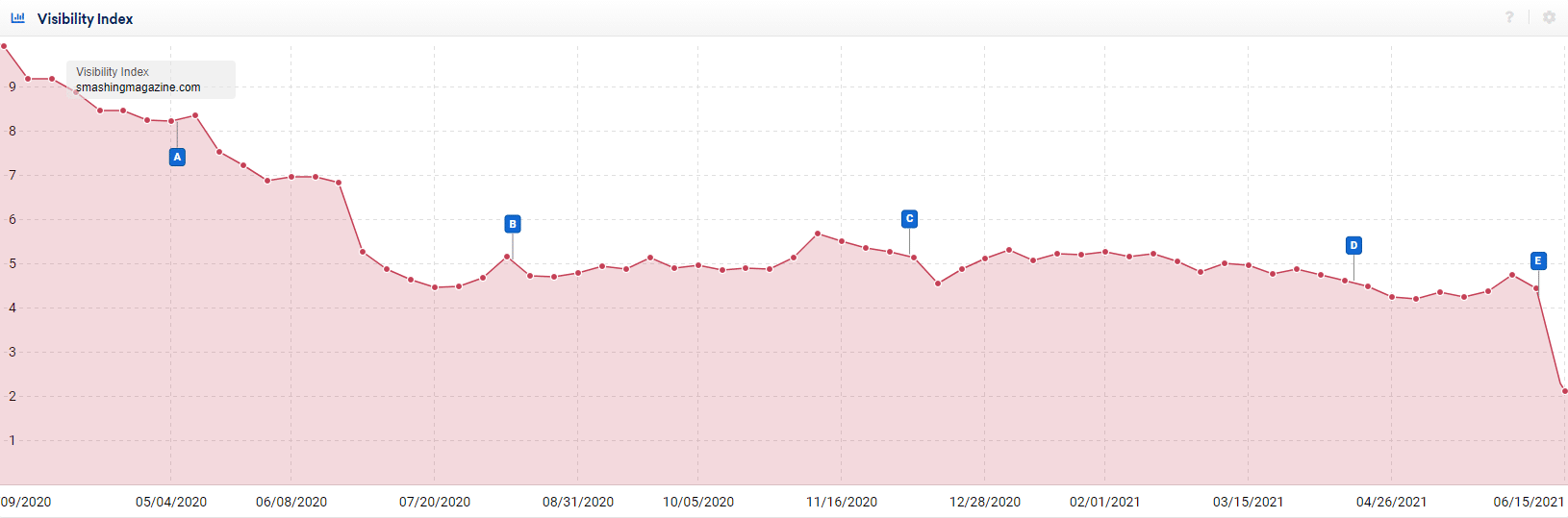Click the 10/05/2020 date label
Screen dimensions: 1568x518
pyautogui.click(x=698, y=502)
